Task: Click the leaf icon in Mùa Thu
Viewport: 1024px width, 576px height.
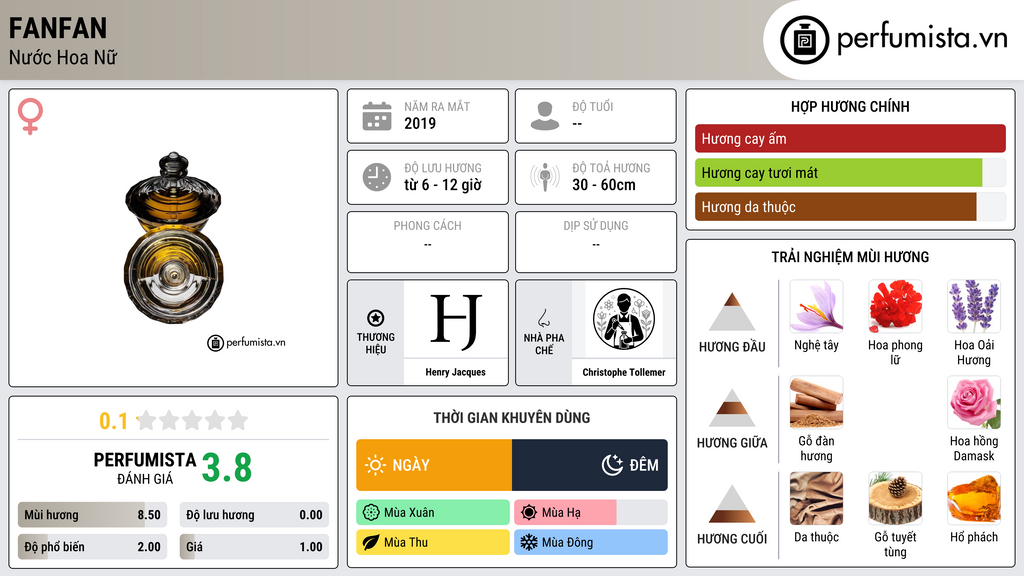Action: 371,542
